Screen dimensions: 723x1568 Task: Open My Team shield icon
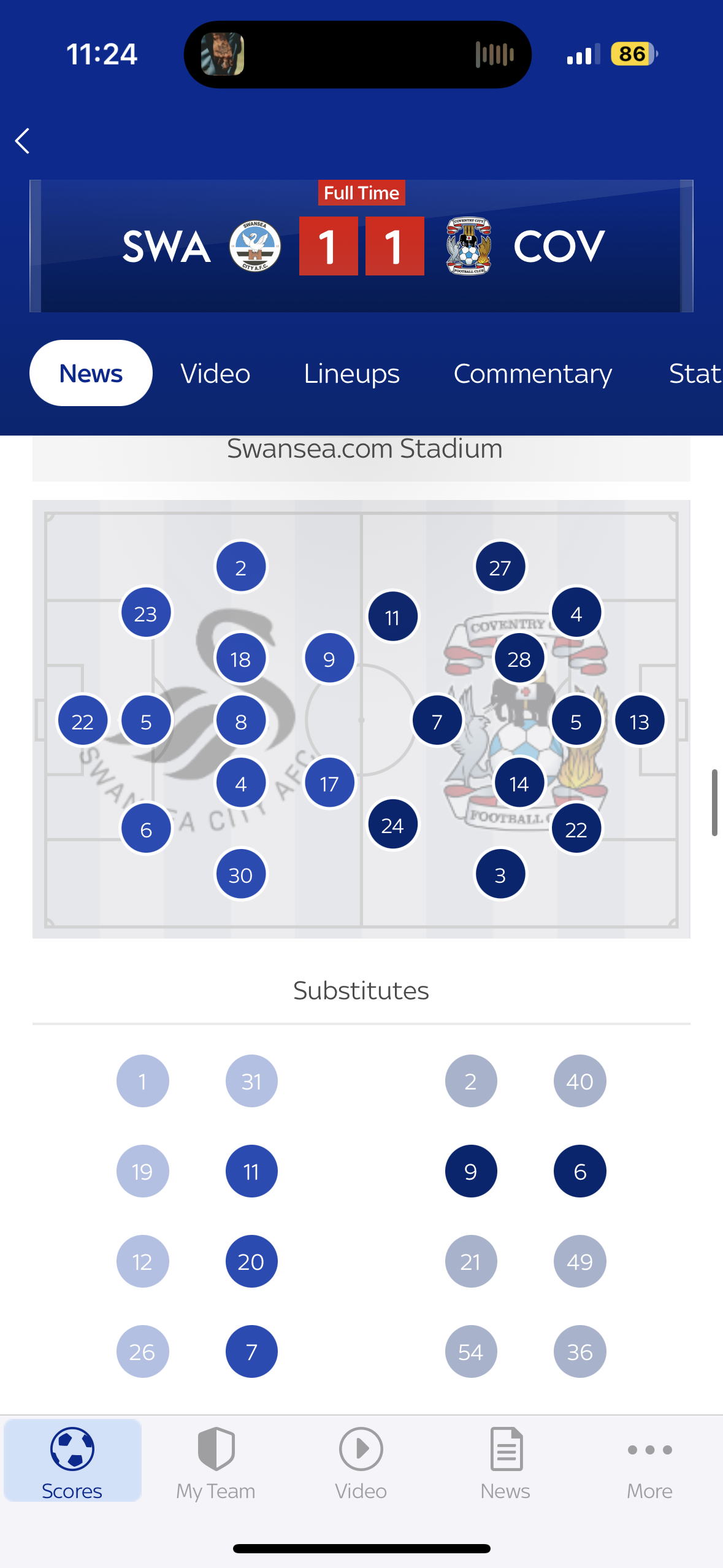[x=216, y=1449]
